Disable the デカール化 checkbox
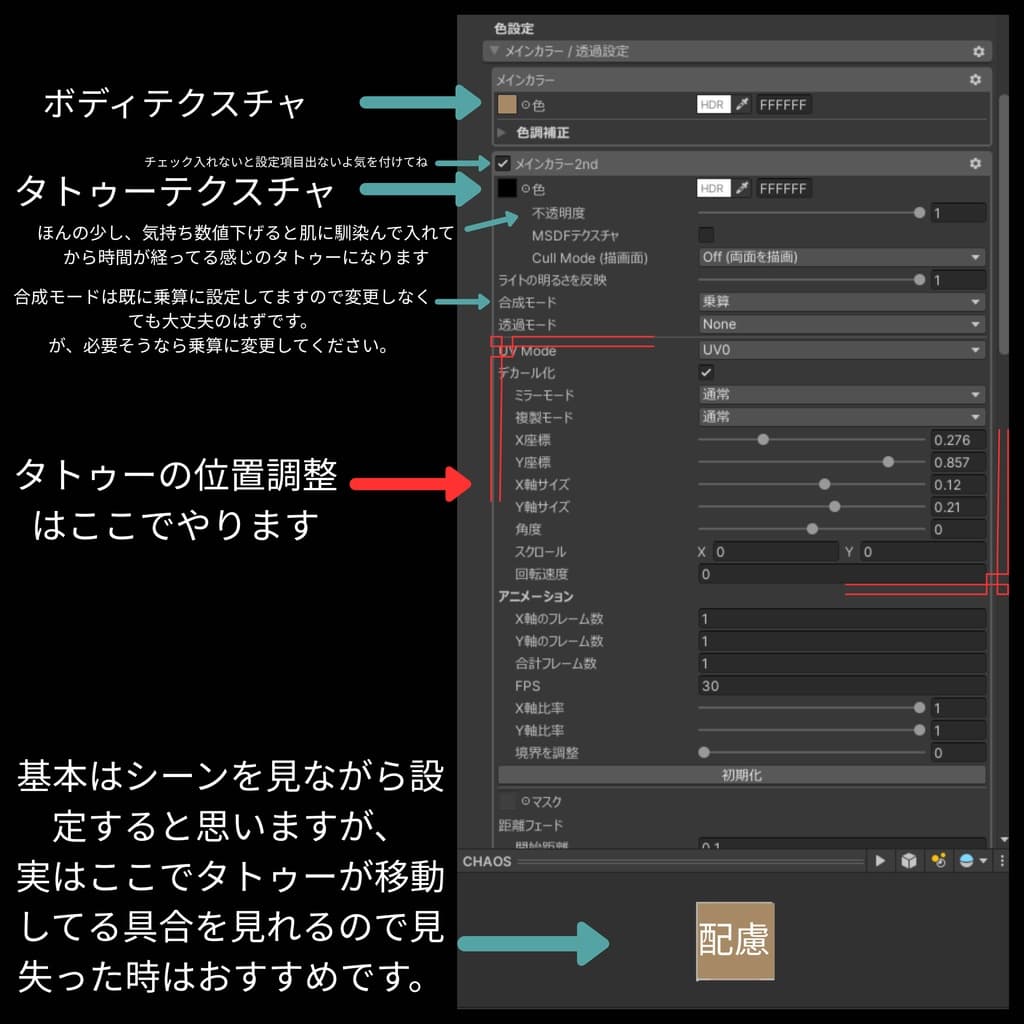 click(x=706, y=372)
